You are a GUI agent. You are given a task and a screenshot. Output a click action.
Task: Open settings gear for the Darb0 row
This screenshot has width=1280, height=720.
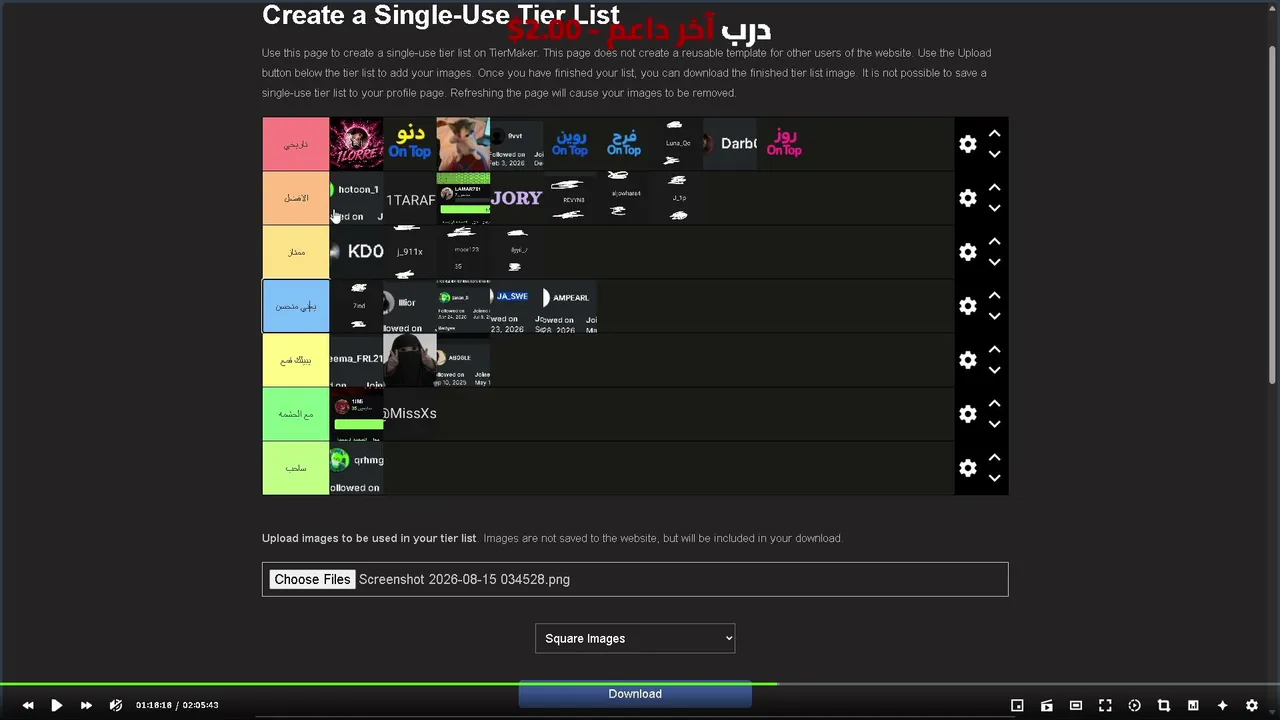click(968, 144)
